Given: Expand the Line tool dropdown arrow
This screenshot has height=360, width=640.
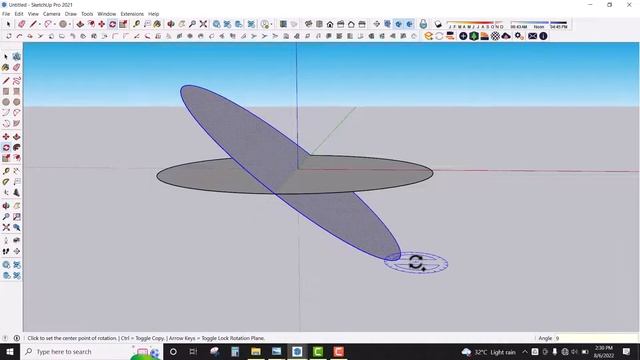Looking at the screenshot, I should click(40, 24).
